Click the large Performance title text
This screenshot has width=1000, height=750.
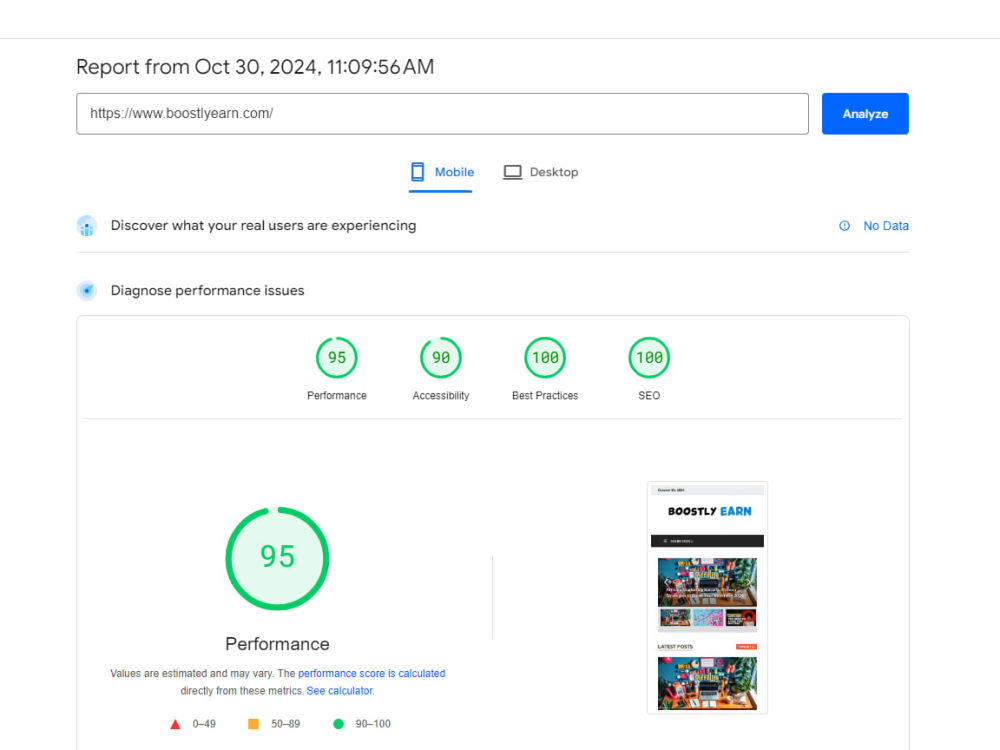point(277,644)
